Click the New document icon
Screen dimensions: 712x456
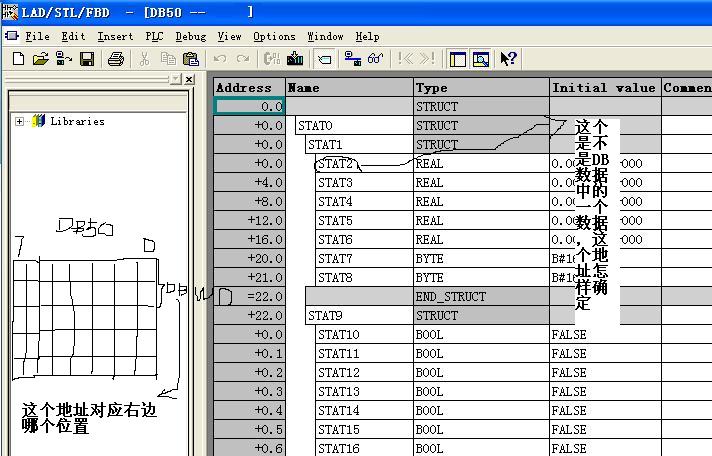tap(18, 59)
